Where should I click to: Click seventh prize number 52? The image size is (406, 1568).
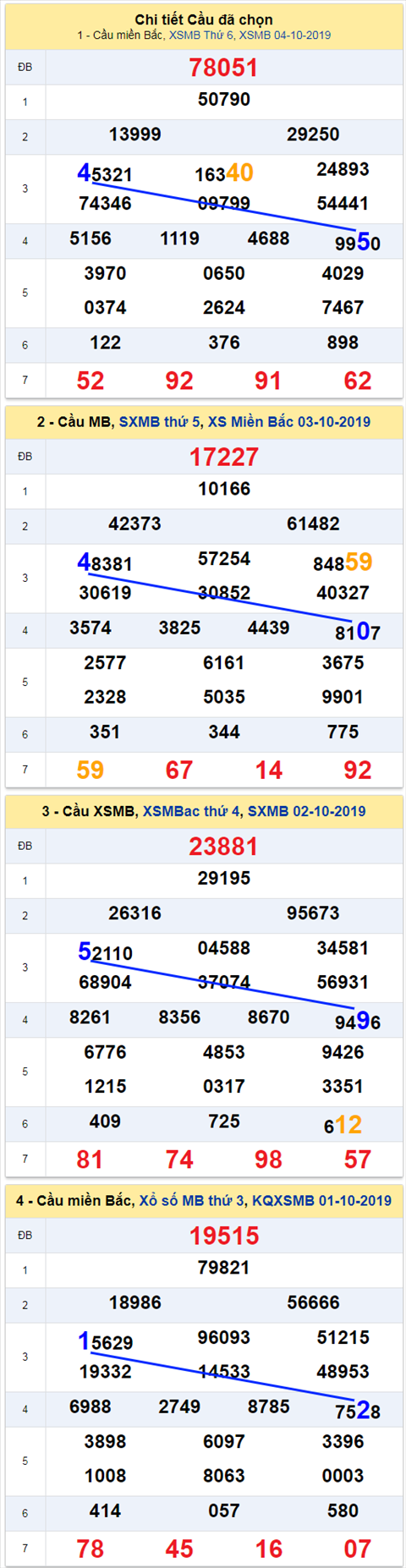click(x=91, y=381)
